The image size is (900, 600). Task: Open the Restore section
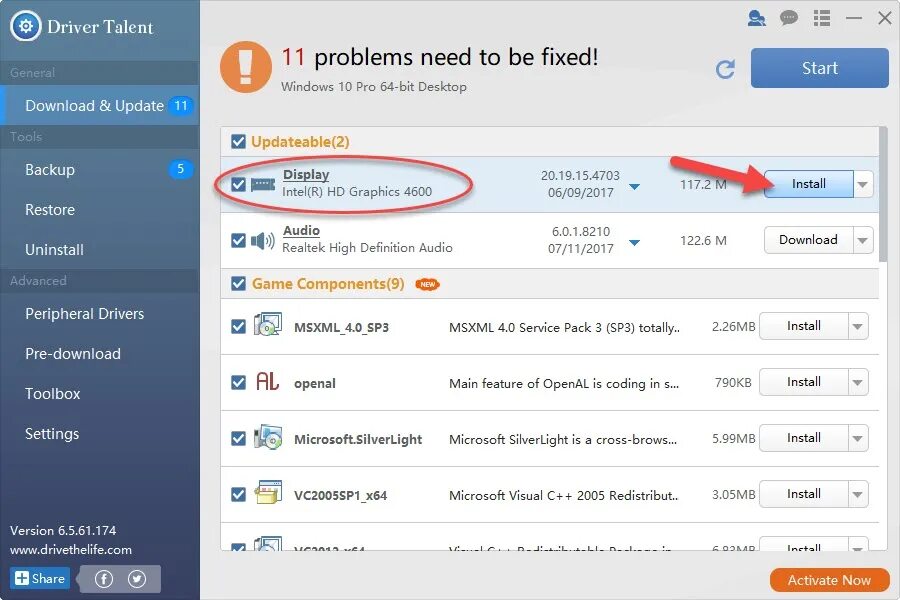click(x=99, y=210)
